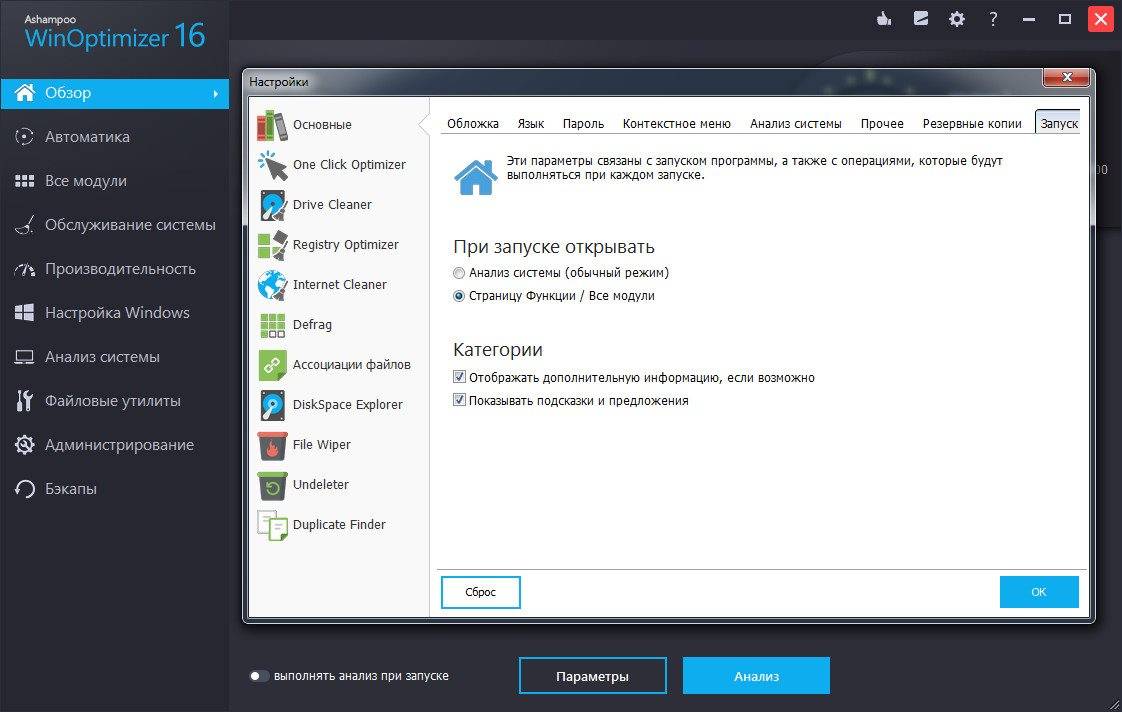Uncheck Отображать дополнительную информацию checkbox
Image resolution: width=1122 pixels, height=712 pixels.
pos(459,377)
